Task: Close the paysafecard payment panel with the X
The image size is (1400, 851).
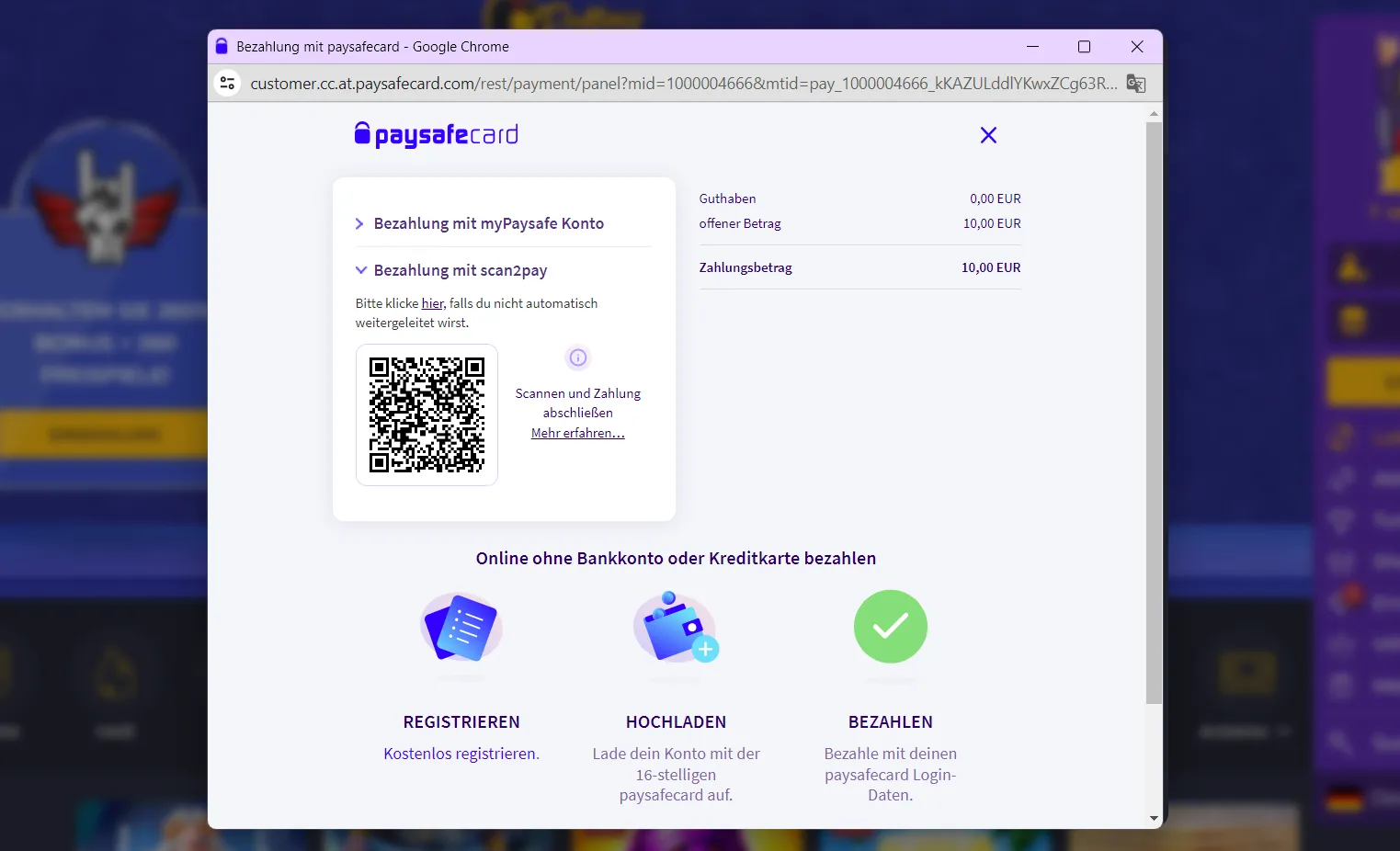Action: click(988, 134)
